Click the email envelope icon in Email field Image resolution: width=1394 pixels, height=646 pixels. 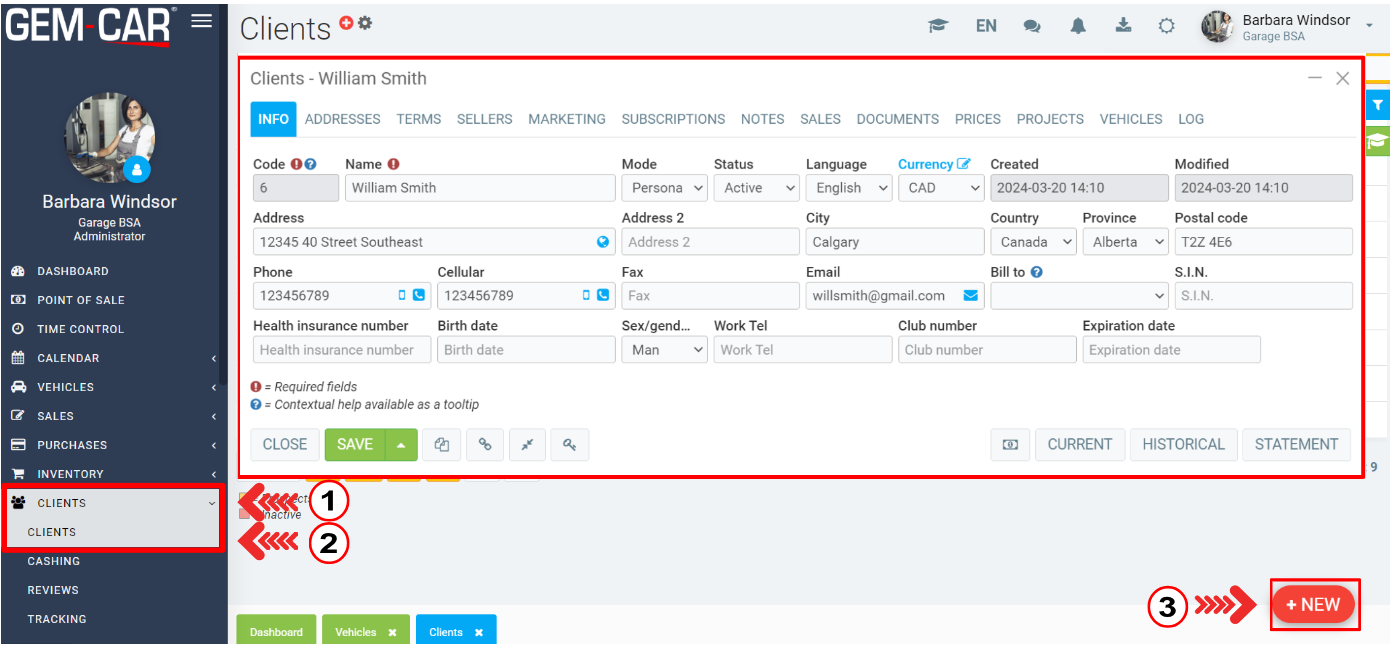click(970, 296)
